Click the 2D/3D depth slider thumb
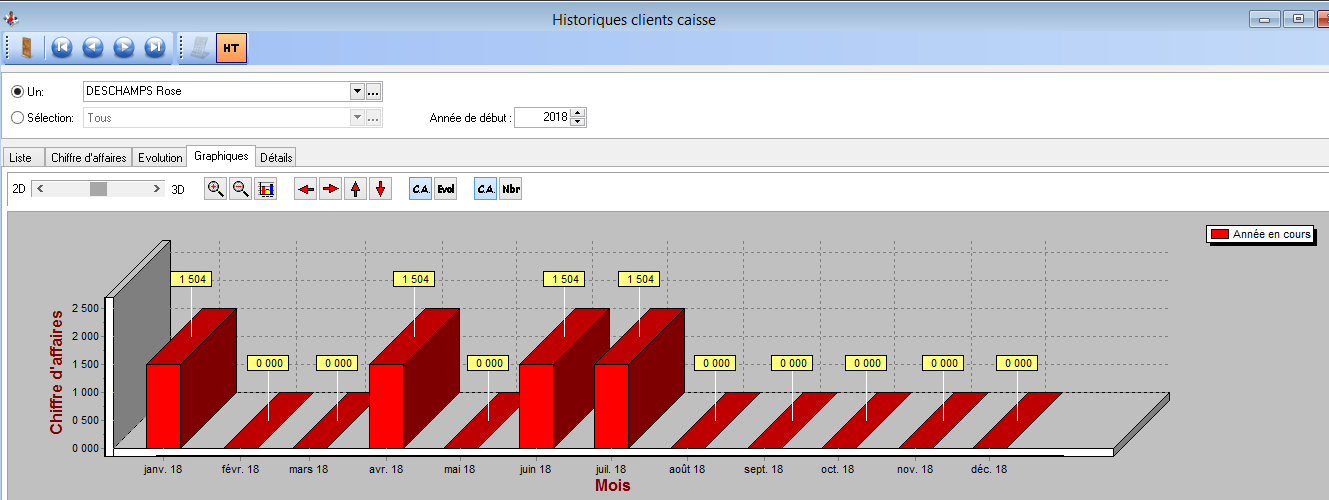Image resolution: width=1329 pixels, height=500 pixels. [98, 188]
